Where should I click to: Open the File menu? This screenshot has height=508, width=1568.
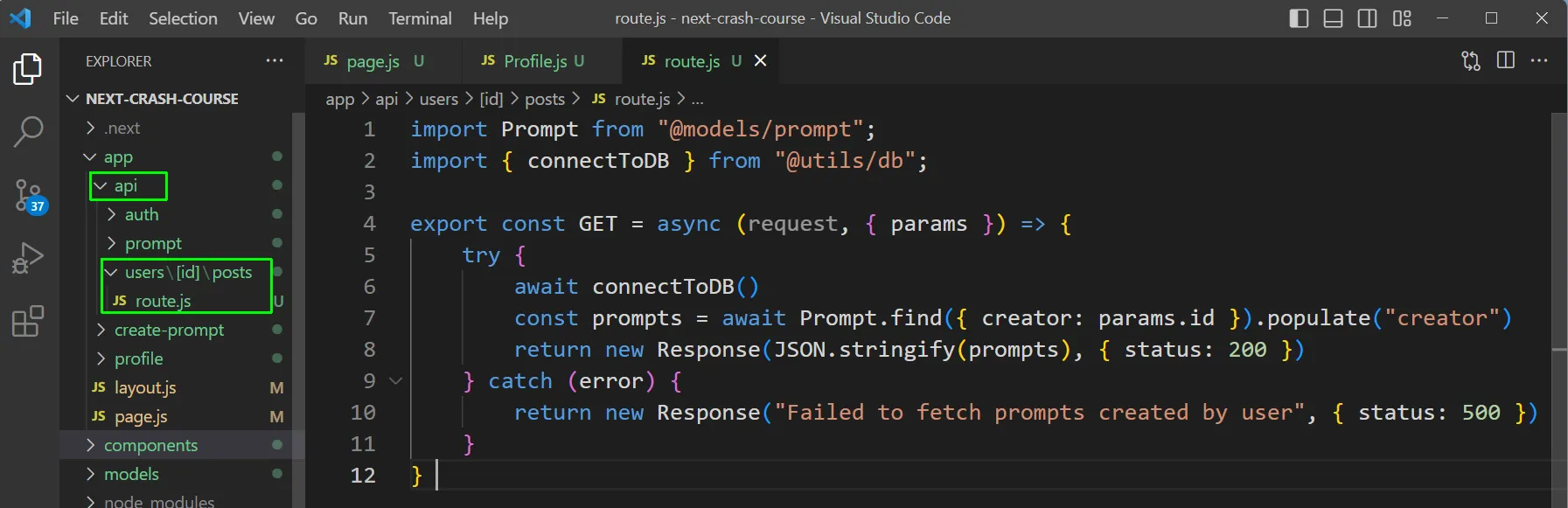click(66, 18)
